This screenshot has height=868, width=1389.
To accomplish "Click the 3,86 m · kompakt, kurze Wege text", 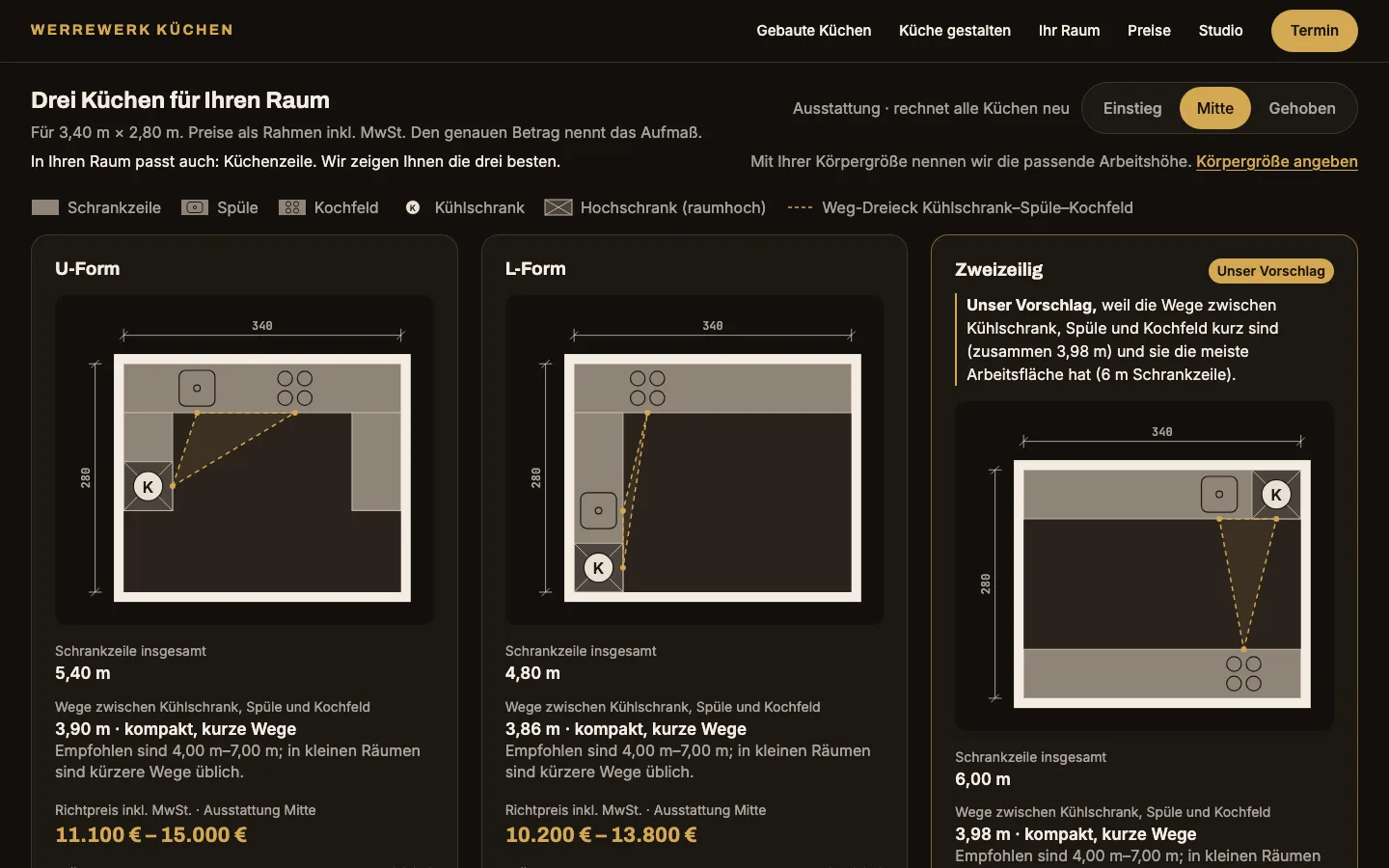I will 626,729.
